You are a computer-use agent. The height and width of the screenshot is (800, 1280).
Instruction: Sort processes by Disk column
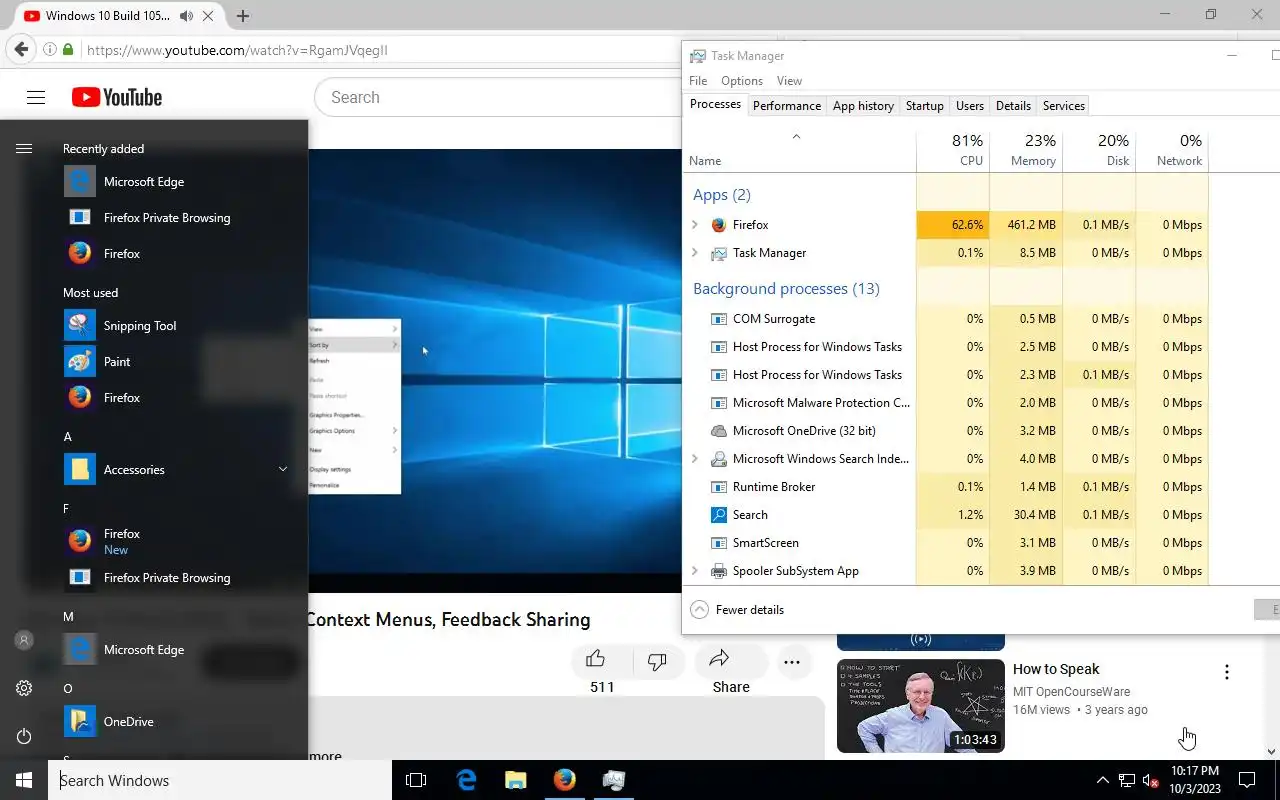click(1099, 150)
